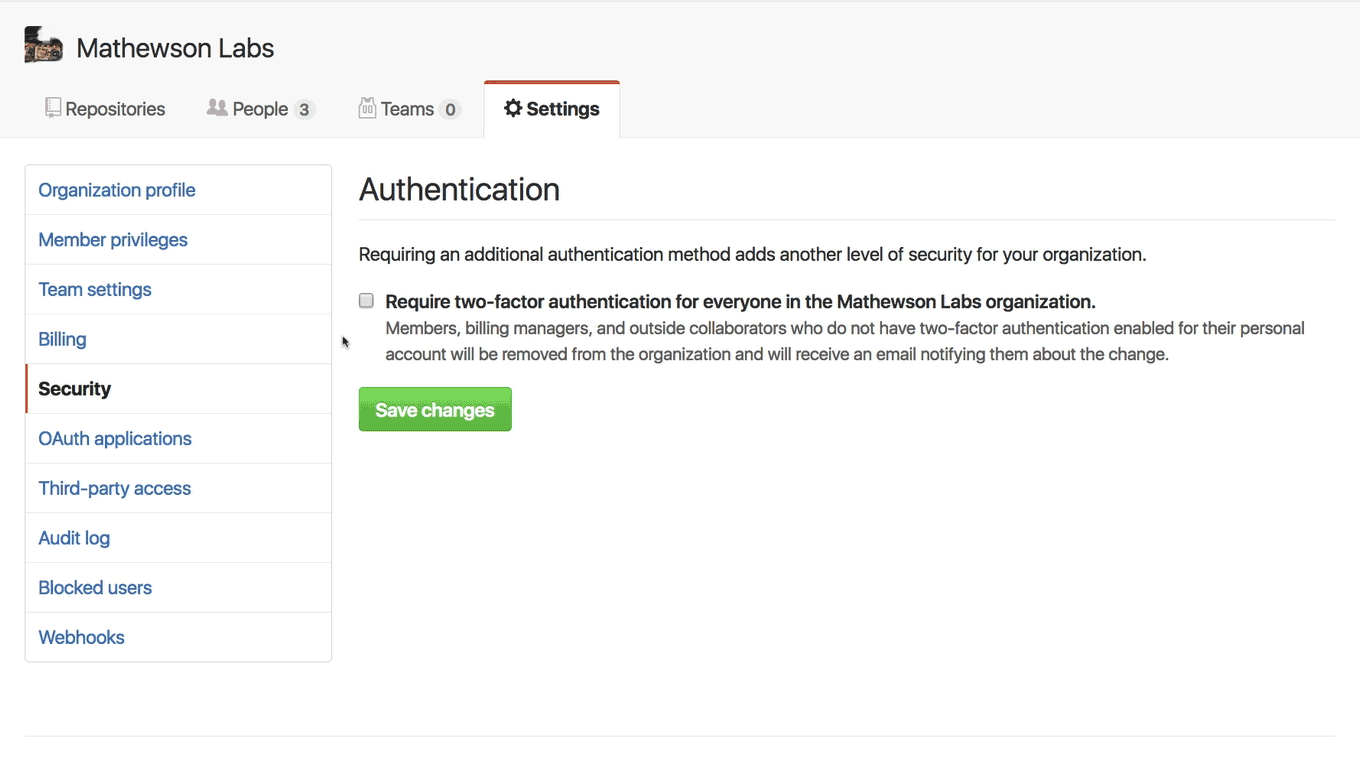Viewport: 1360px width, 766px height.
Task: Select Team settings in sidebar
Action: [95, 290]
